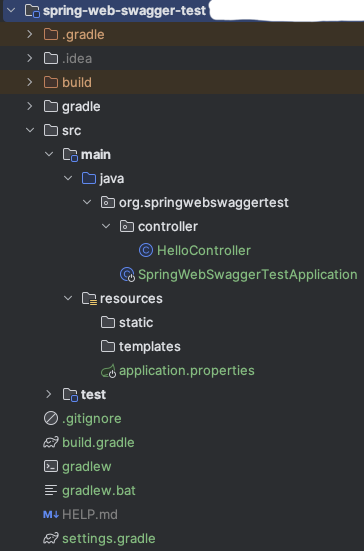Click the SpringWebSwaggerTestApplication runnable class icon
364x551 pixels.
pos(127,274)
